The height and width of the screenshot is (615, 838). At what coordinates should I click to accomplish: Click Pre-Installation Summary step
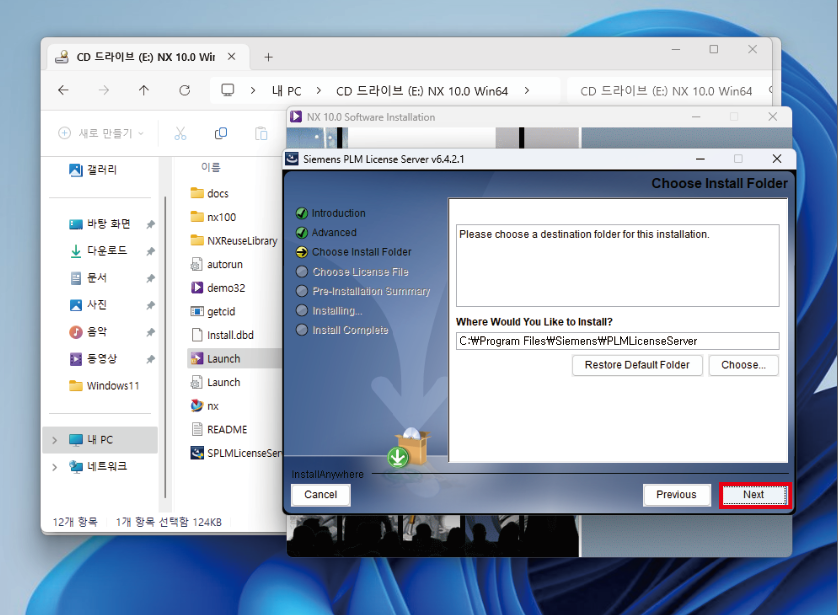click(x=371, y=291)
